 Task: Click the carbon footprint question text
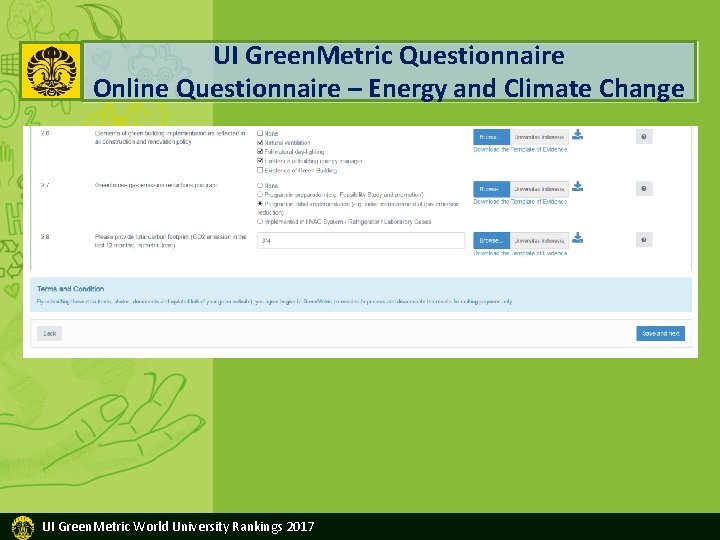(x=170, y=241)
